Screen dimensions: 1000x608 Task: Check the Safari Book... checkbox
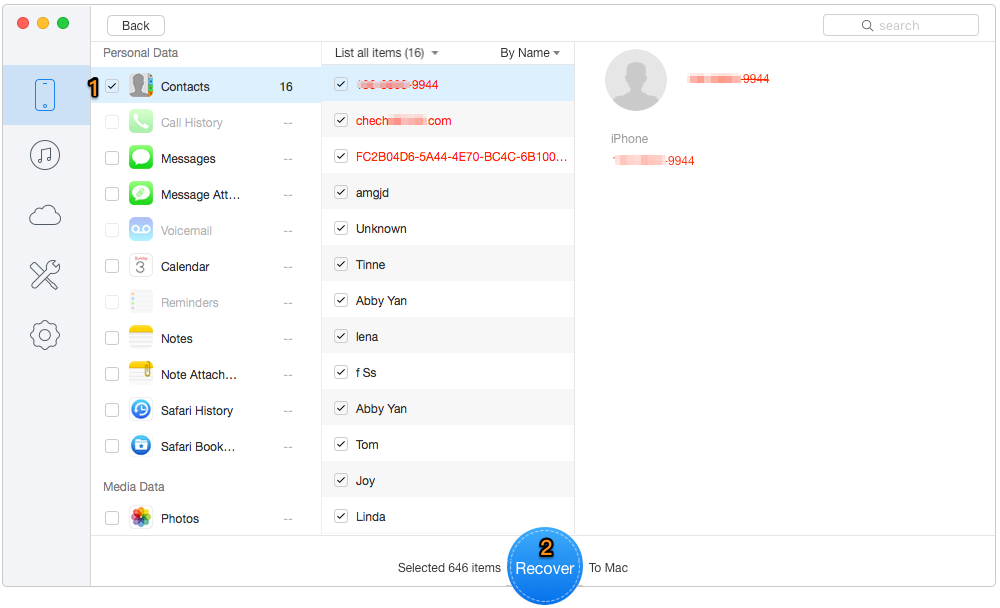coord(112,446)
